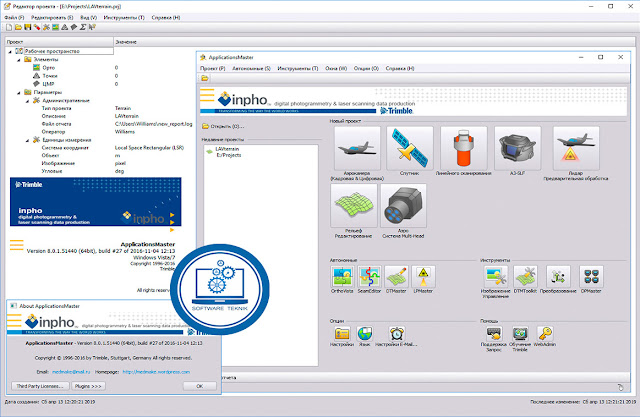The width and height of the screenshot is (640, 417).
Task: Click the email address link in About dialog
Action: (71, 372)
